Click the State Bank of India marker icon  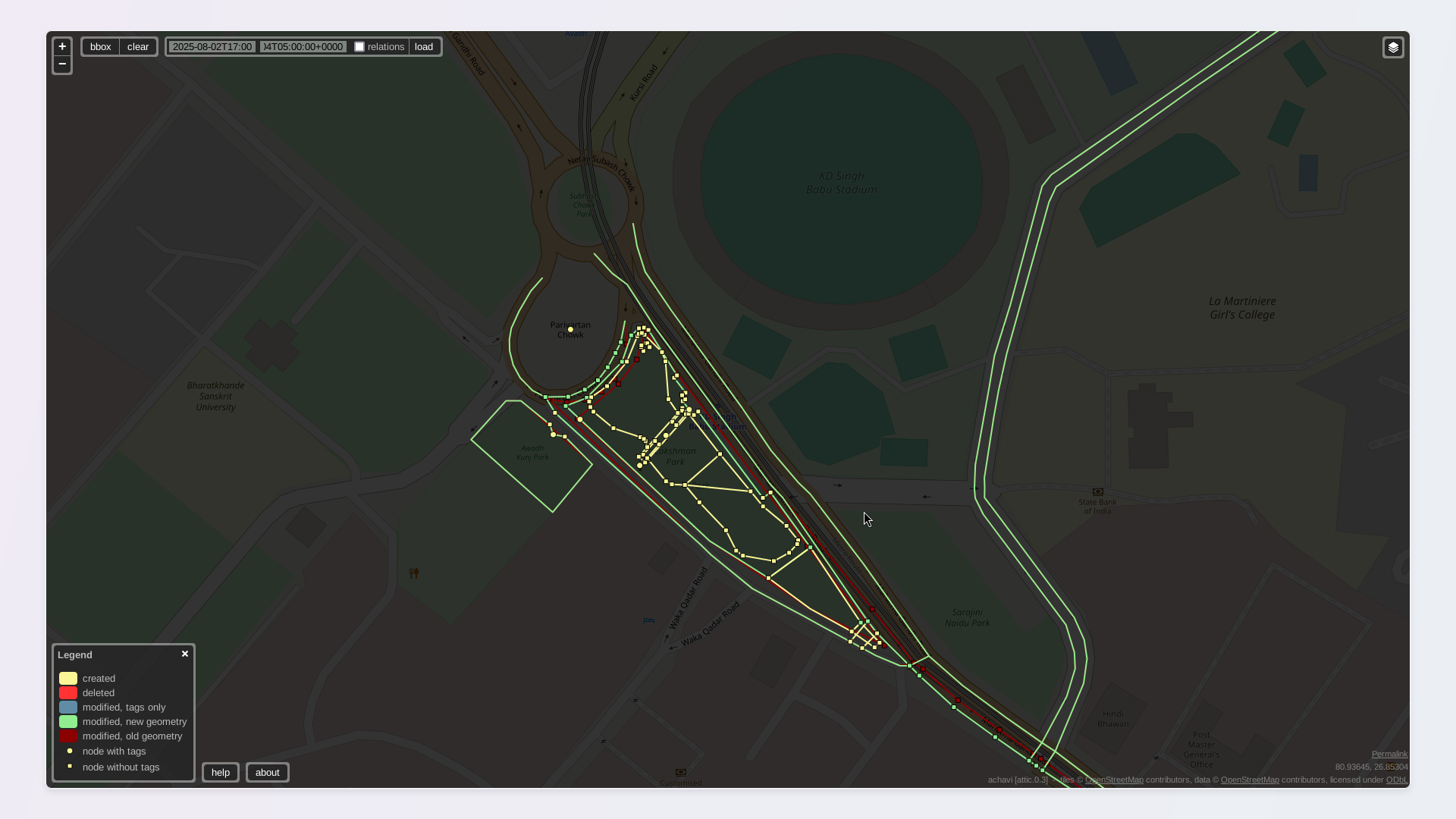click(x=1097, y=492)
